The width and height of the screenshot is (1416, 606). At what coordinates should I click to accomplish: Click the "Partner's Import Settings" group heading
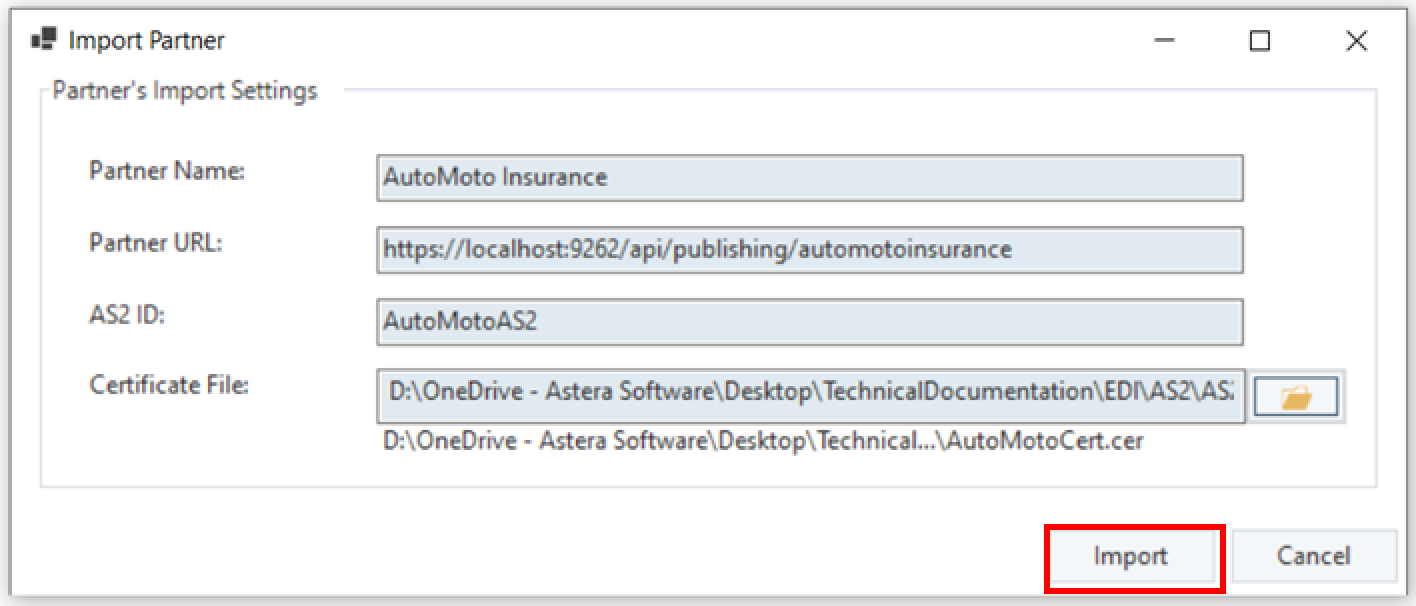point(185,91)
